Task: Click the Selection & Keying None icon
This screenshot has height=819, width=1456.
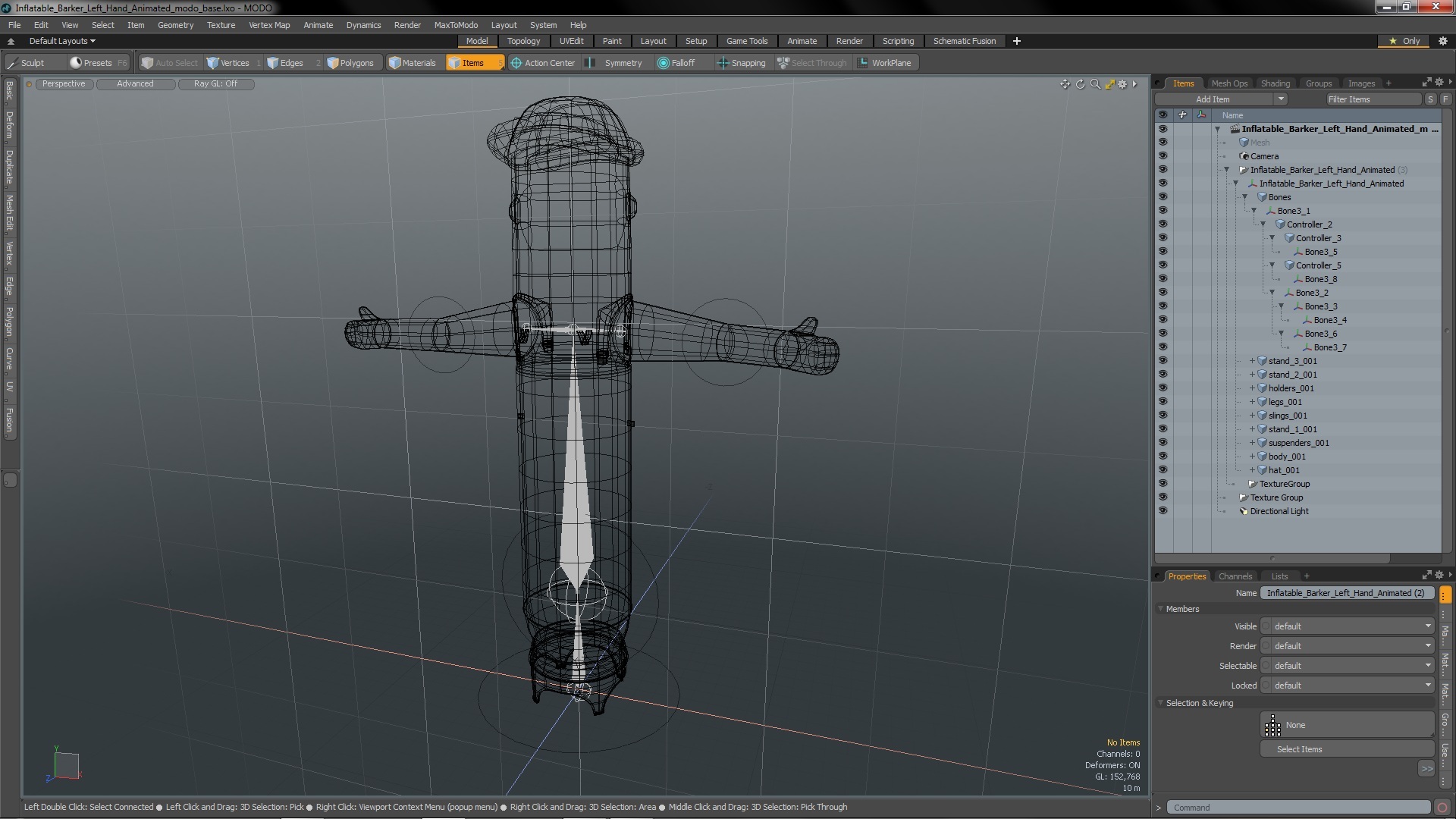Action: click(1272, 726)
